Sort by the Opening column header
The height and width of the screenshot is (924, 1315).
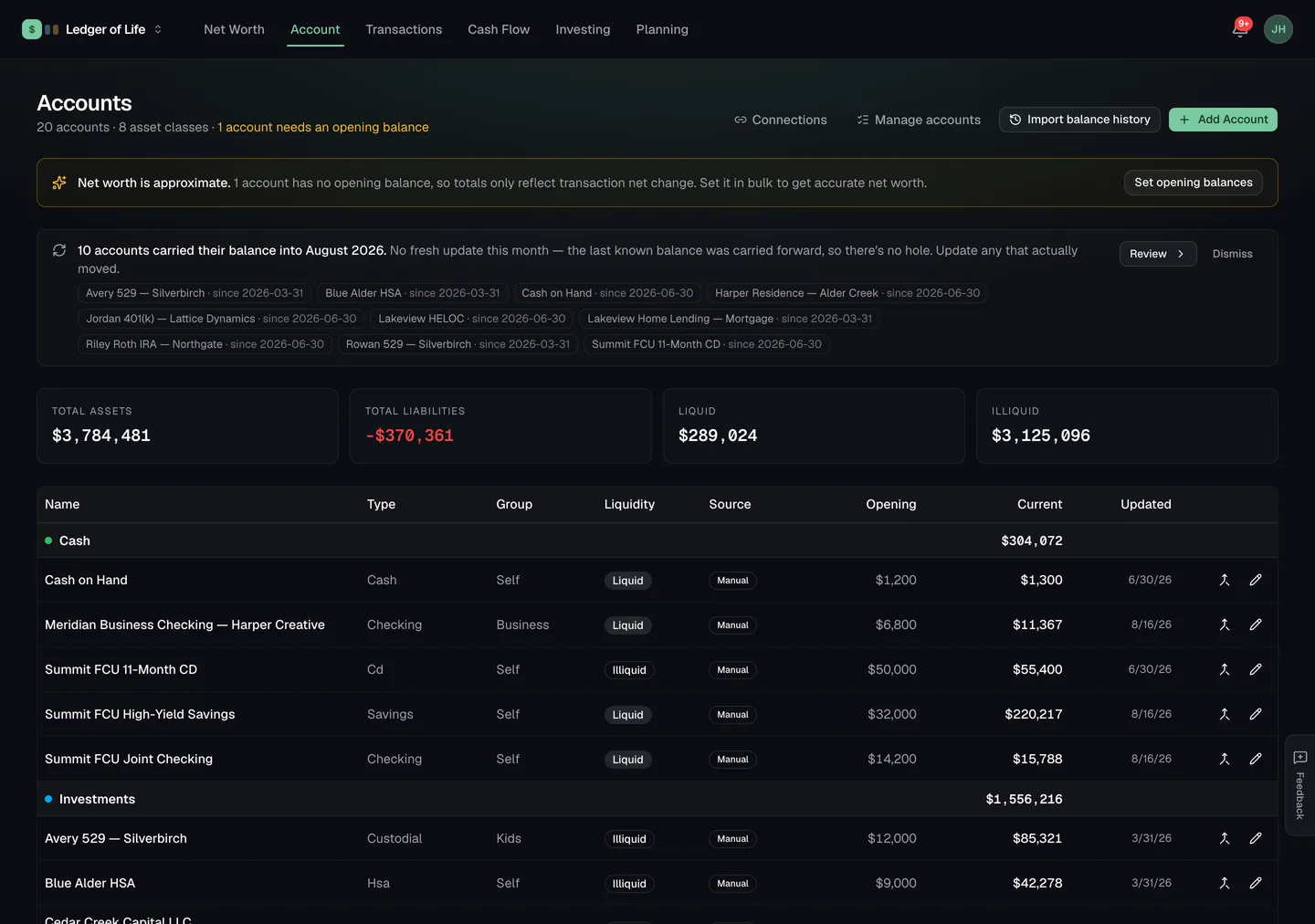pos(890,504)
